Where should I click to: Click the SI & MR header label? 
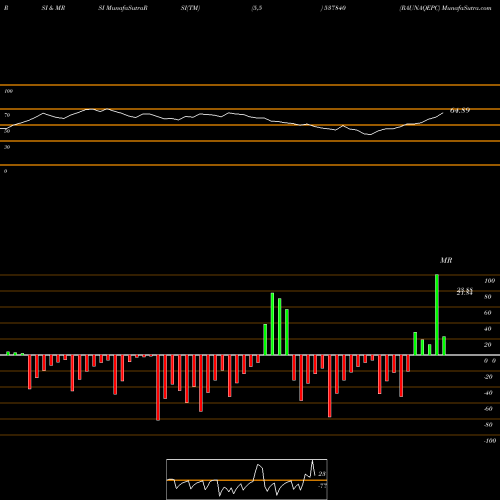pyautogui.click(x=53, y=8)
